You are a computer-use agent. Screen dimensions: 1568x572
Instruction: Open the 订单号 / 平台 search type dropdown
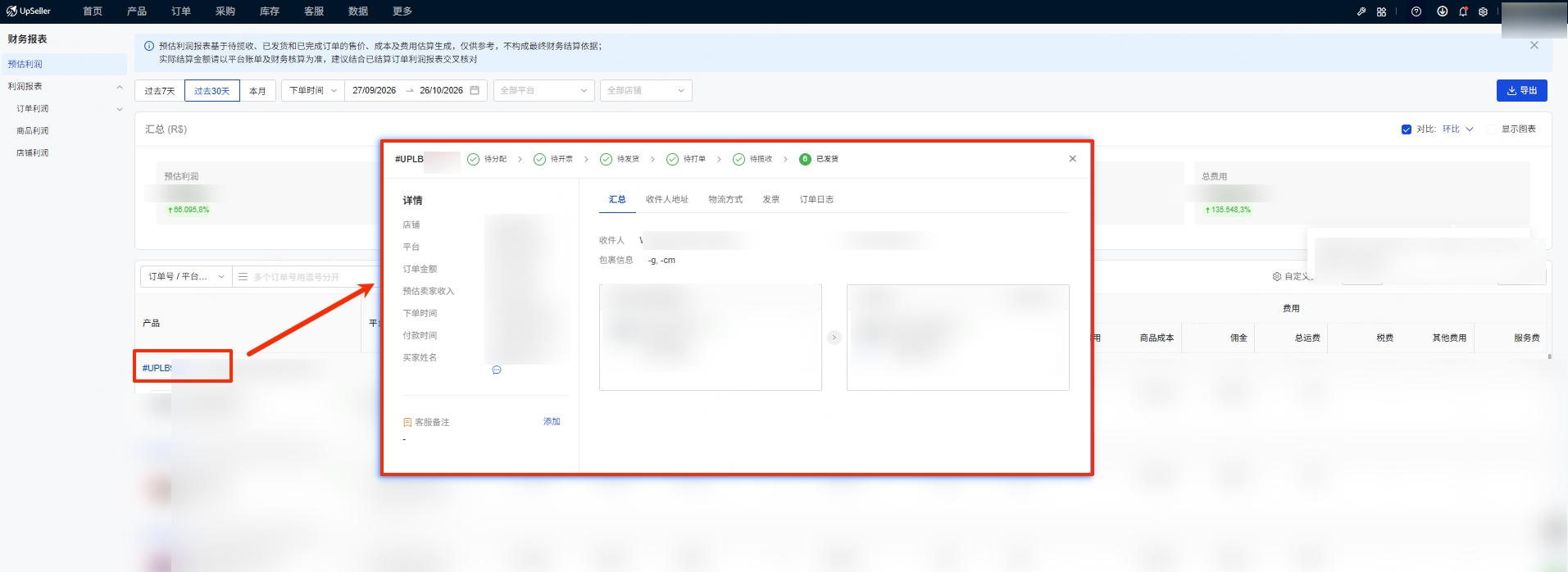(x=187, y=277)
